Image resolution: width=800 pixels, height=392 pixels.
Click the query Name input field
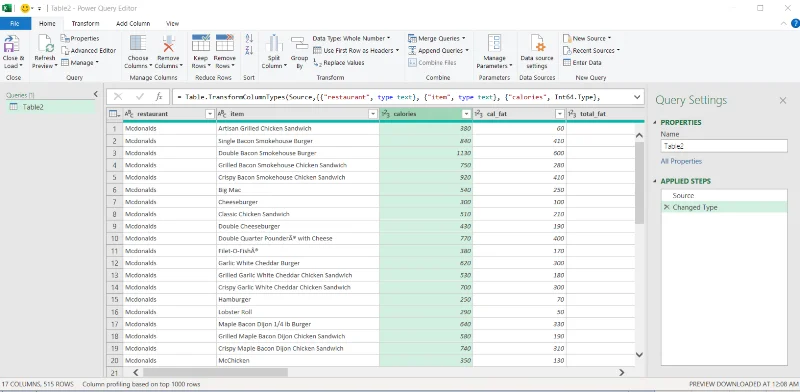click(x=724, y=146)
